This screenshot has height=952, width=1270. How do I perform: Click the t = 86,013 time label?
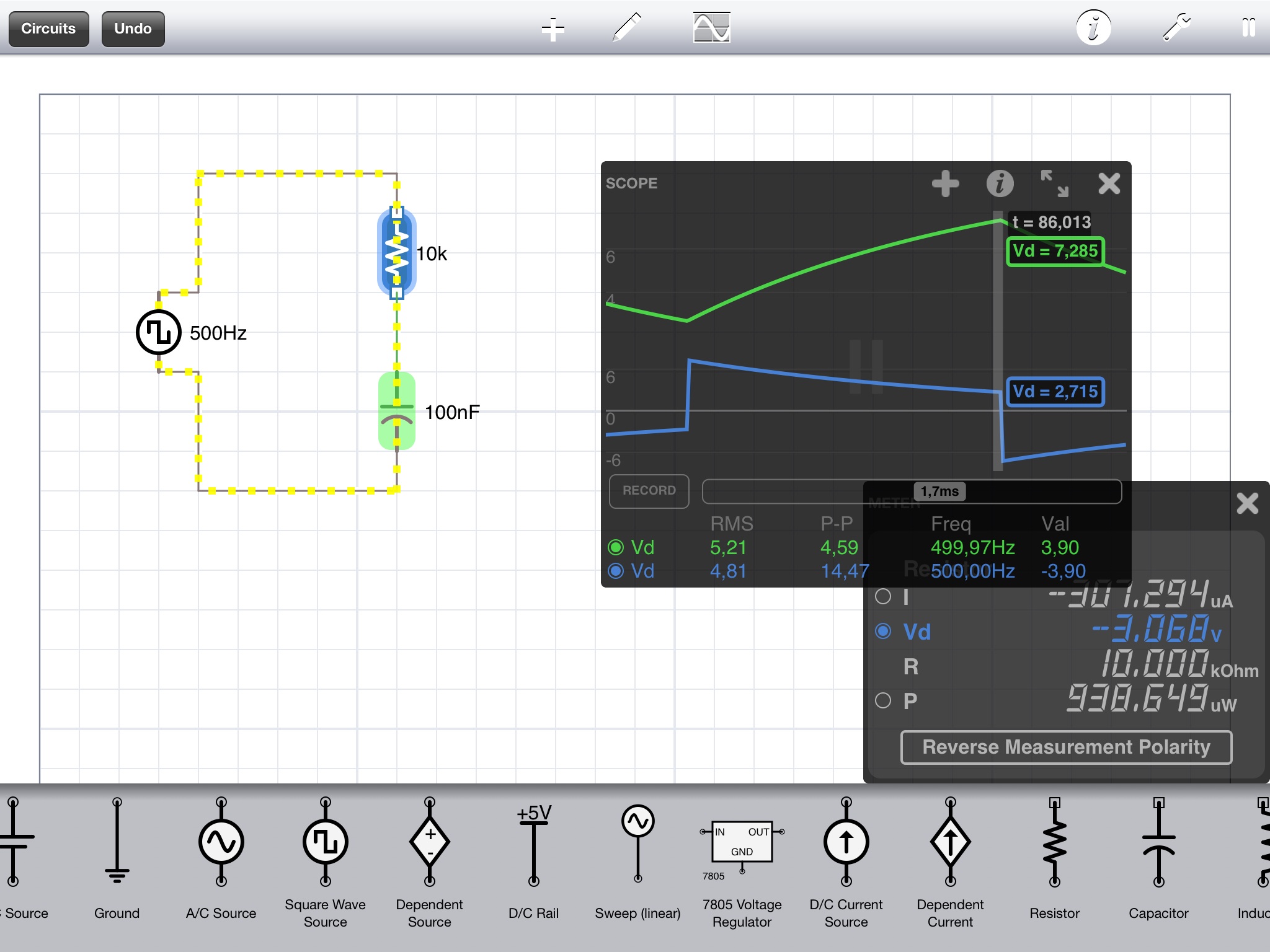point(1050,223)
